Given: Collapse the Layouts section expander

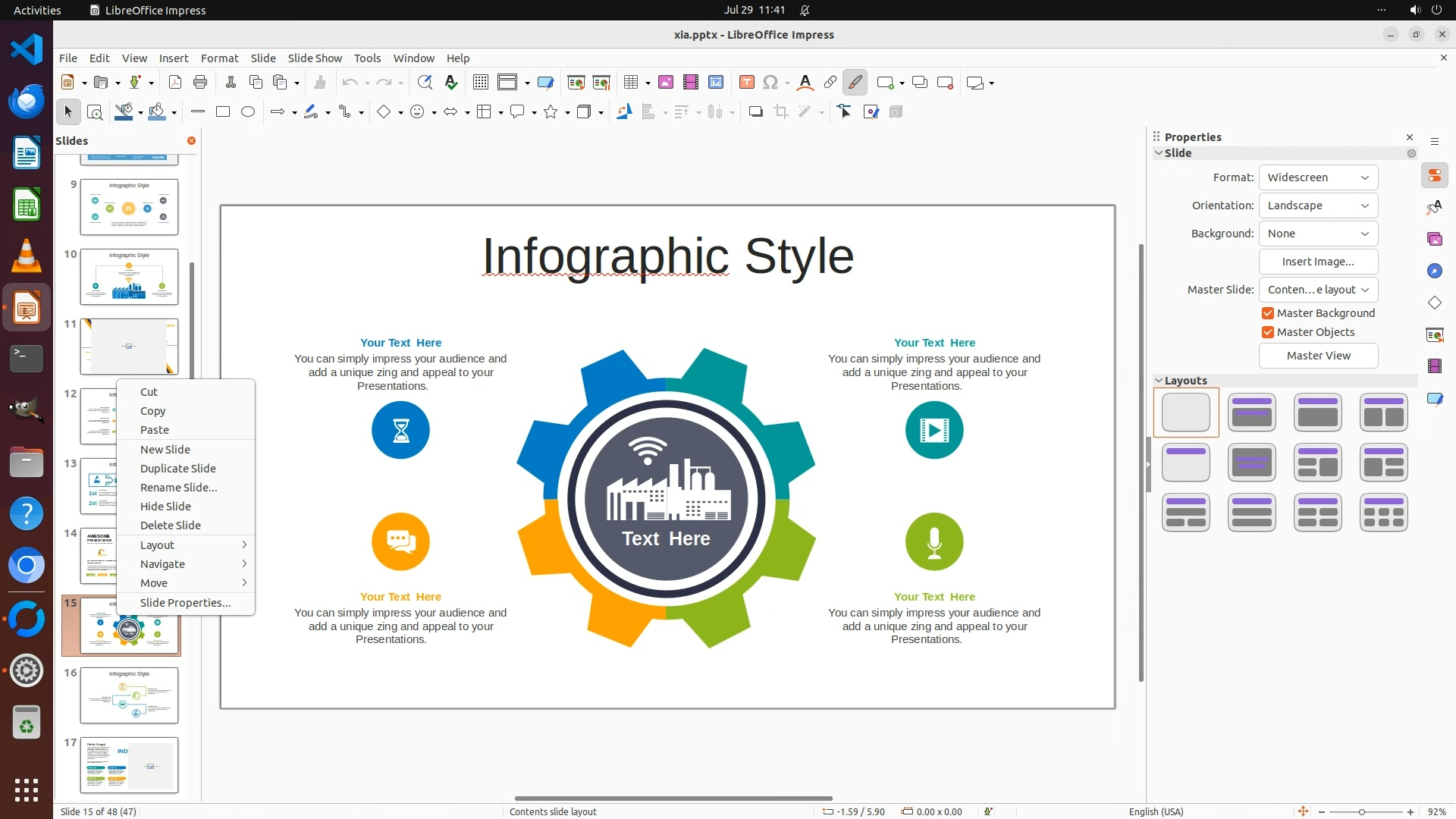Looking at the screenshot, I should click(1159, 381).
